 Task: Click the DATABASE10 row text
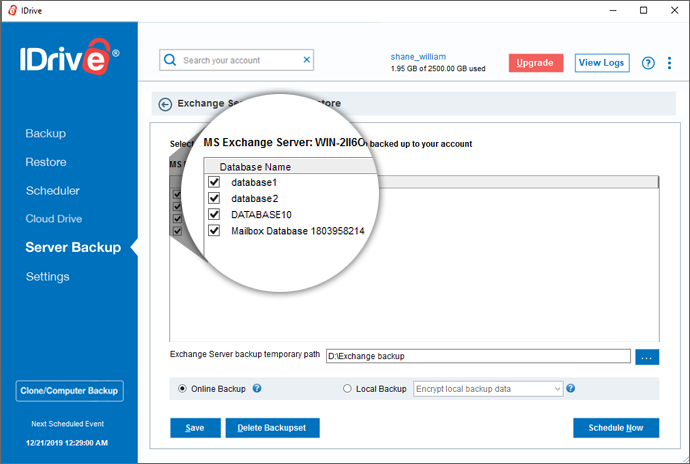coord(261,215)
